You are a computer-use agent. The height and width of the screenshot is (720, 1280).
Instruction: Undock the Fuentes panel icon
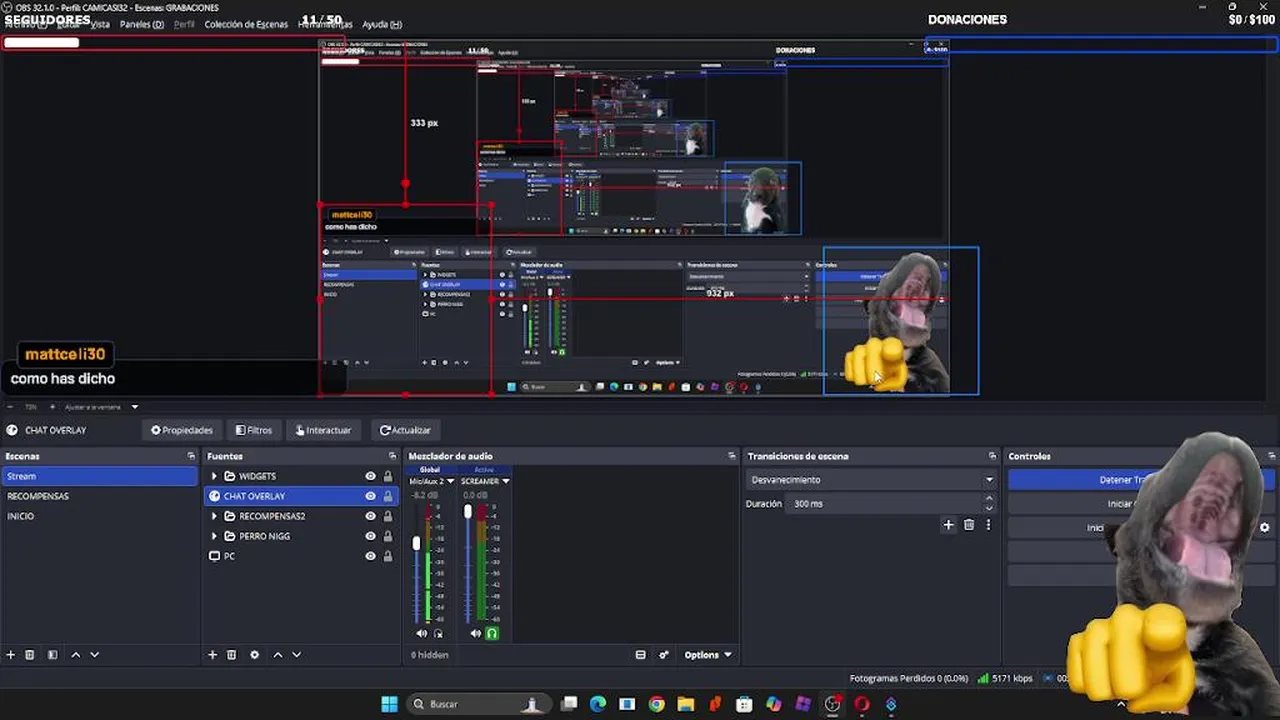pyautogui.click(x=392, y=456)
